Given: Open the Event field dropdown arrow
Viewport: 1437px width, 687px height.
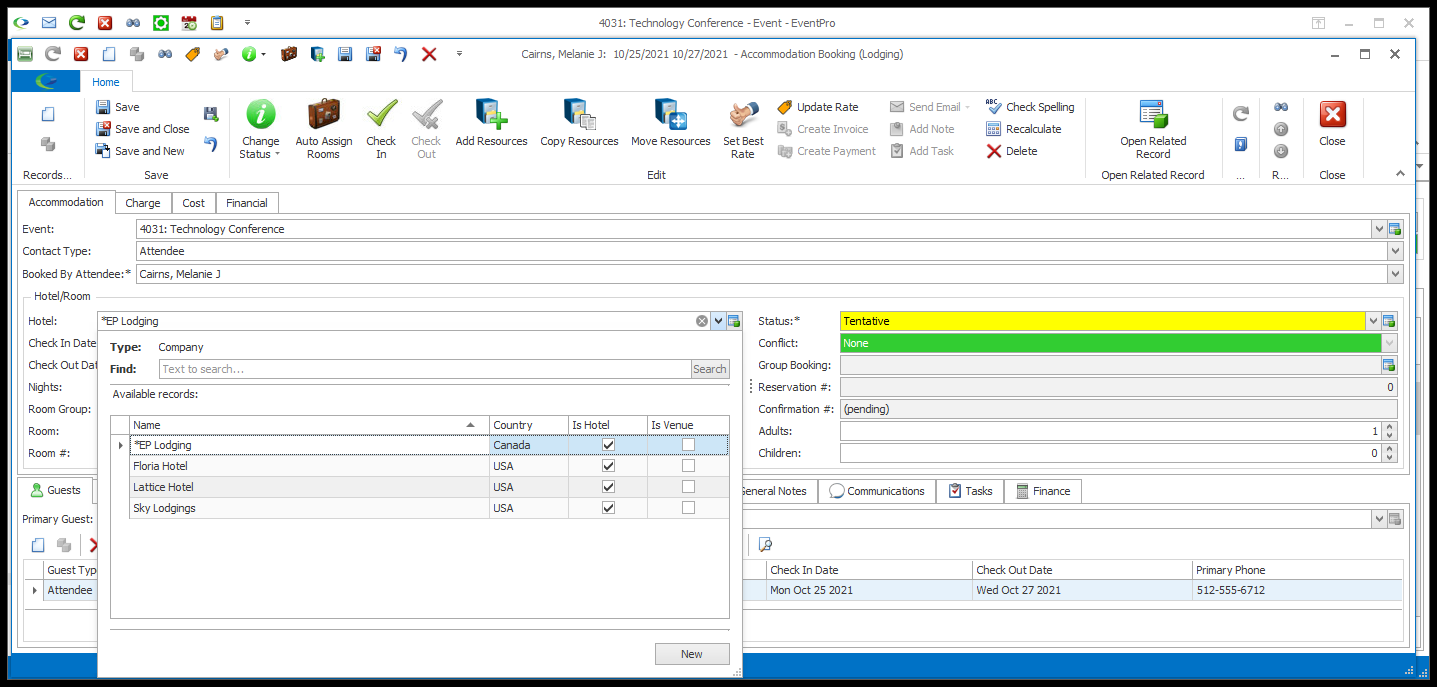Looking at the screenshot, I should pos(1379,229).
